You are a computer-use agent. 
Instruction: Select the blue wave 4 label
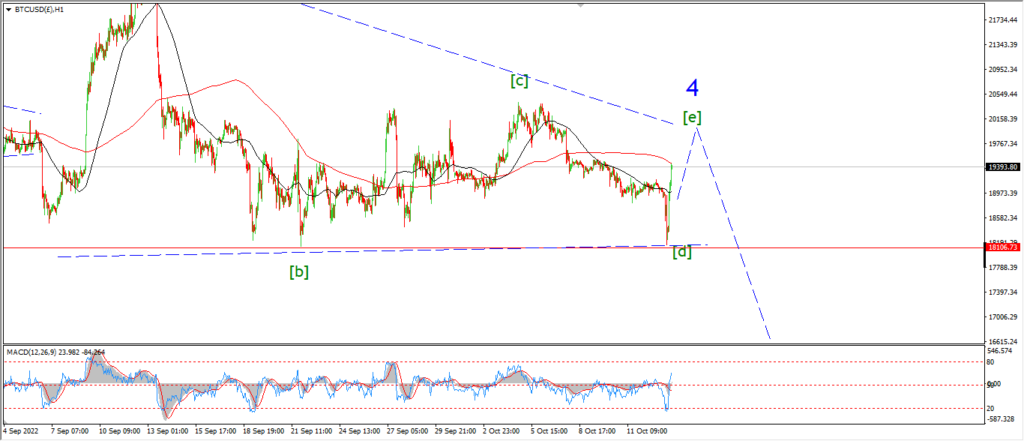tap(692, 88)
